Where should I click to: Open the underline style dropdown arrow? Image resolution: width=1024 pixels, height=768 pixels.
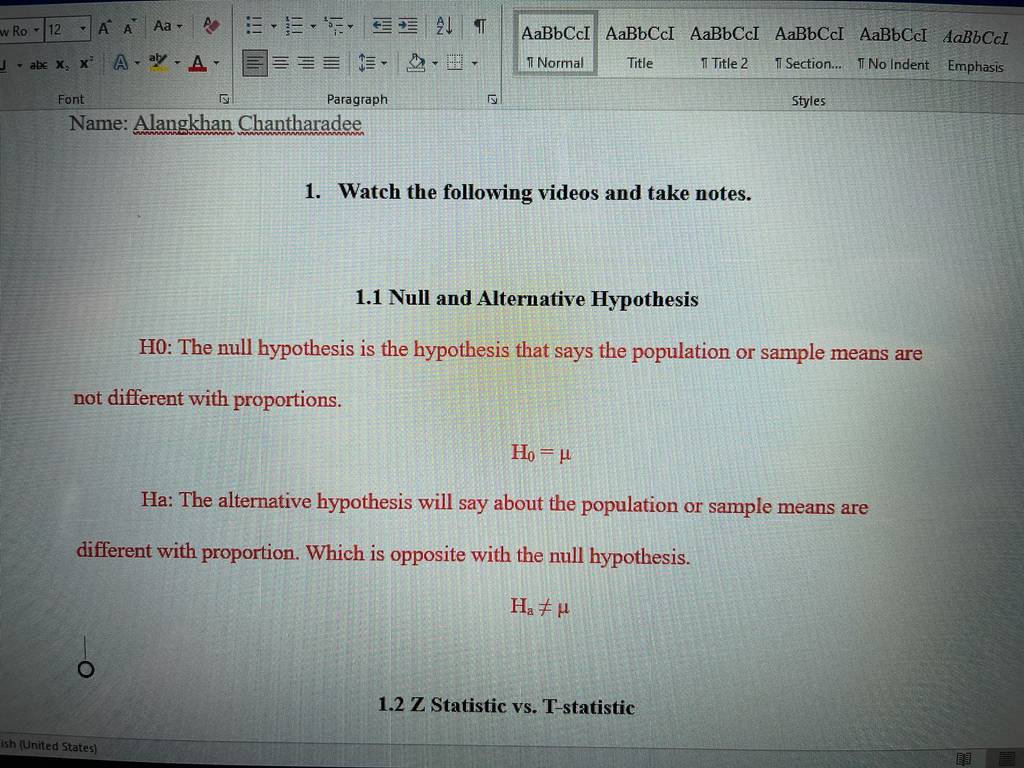[x=20, y=65]
